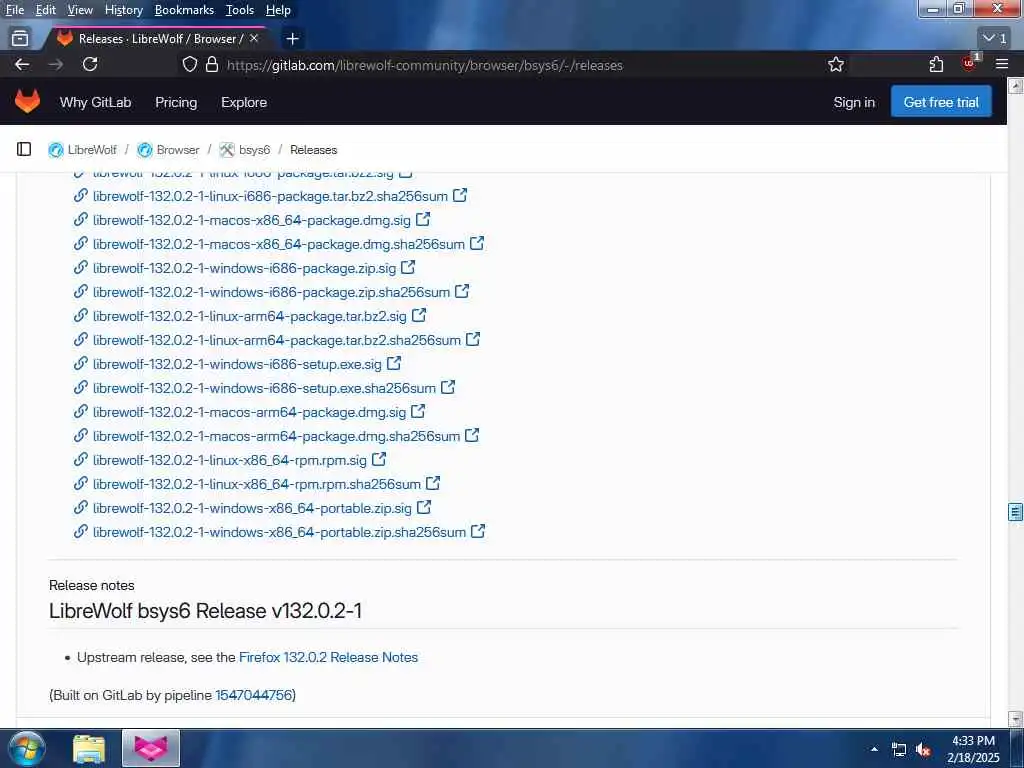Download librewolf-132.0.2-1-linux-arm64-package.tar.bz2.sha256sum
Image resolution: width=1024 pixels, height=768 pixels.
click(277, 340)
